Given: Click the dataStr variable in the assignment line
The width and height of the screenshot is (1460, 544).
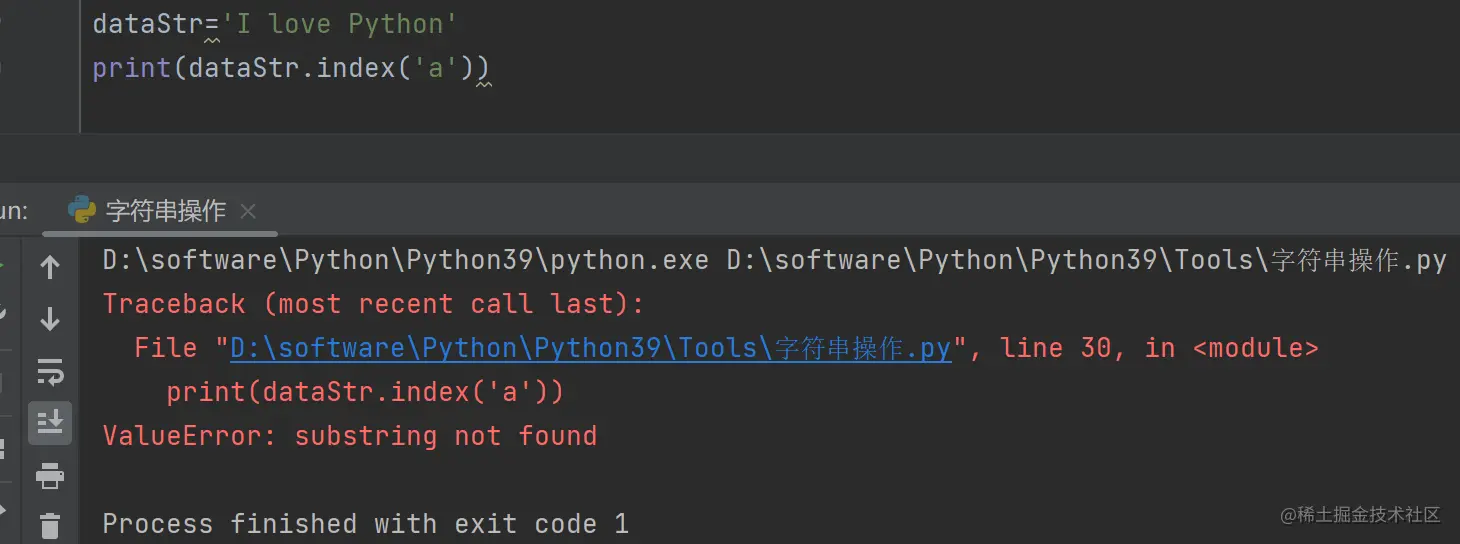Looking at the screenshot, I should click(x=148, y=24).
